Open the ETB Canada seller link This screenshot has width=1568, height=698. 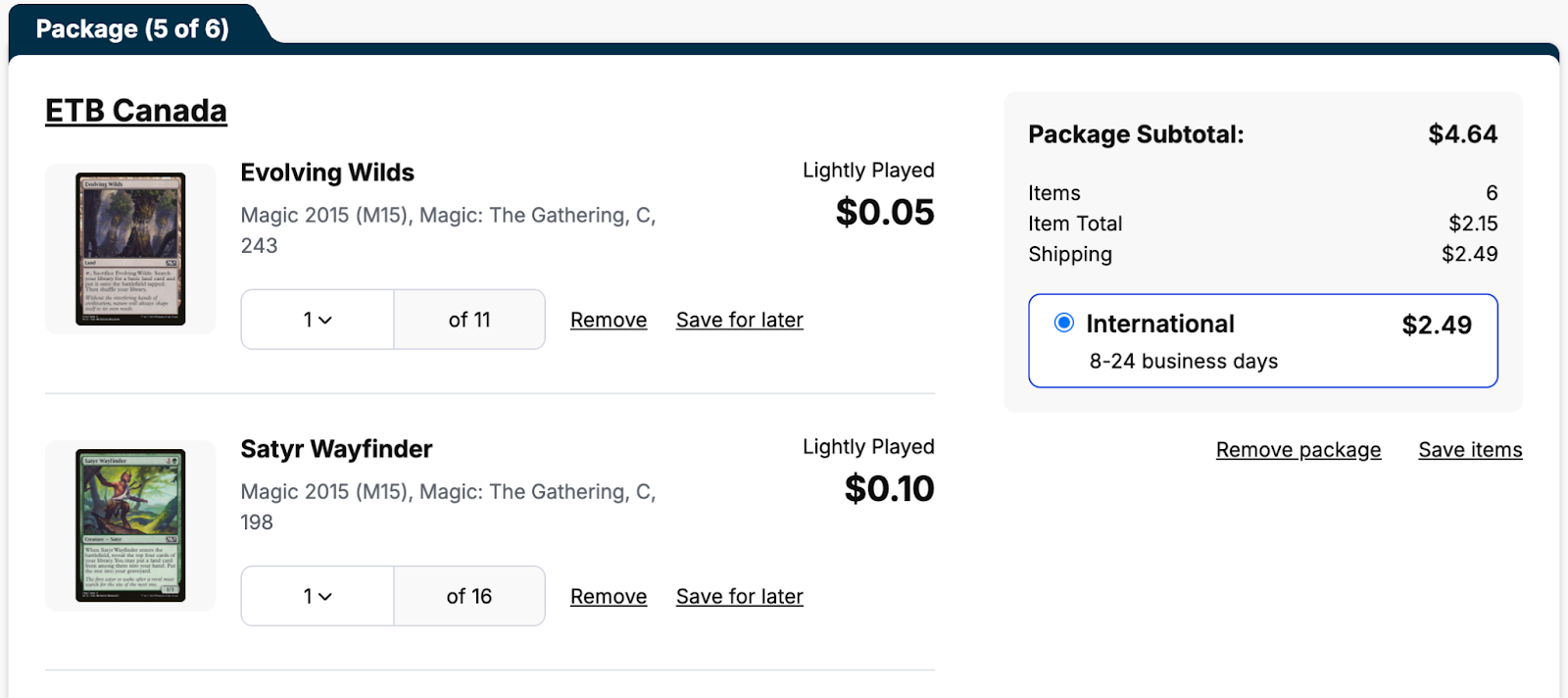(136, 111)
